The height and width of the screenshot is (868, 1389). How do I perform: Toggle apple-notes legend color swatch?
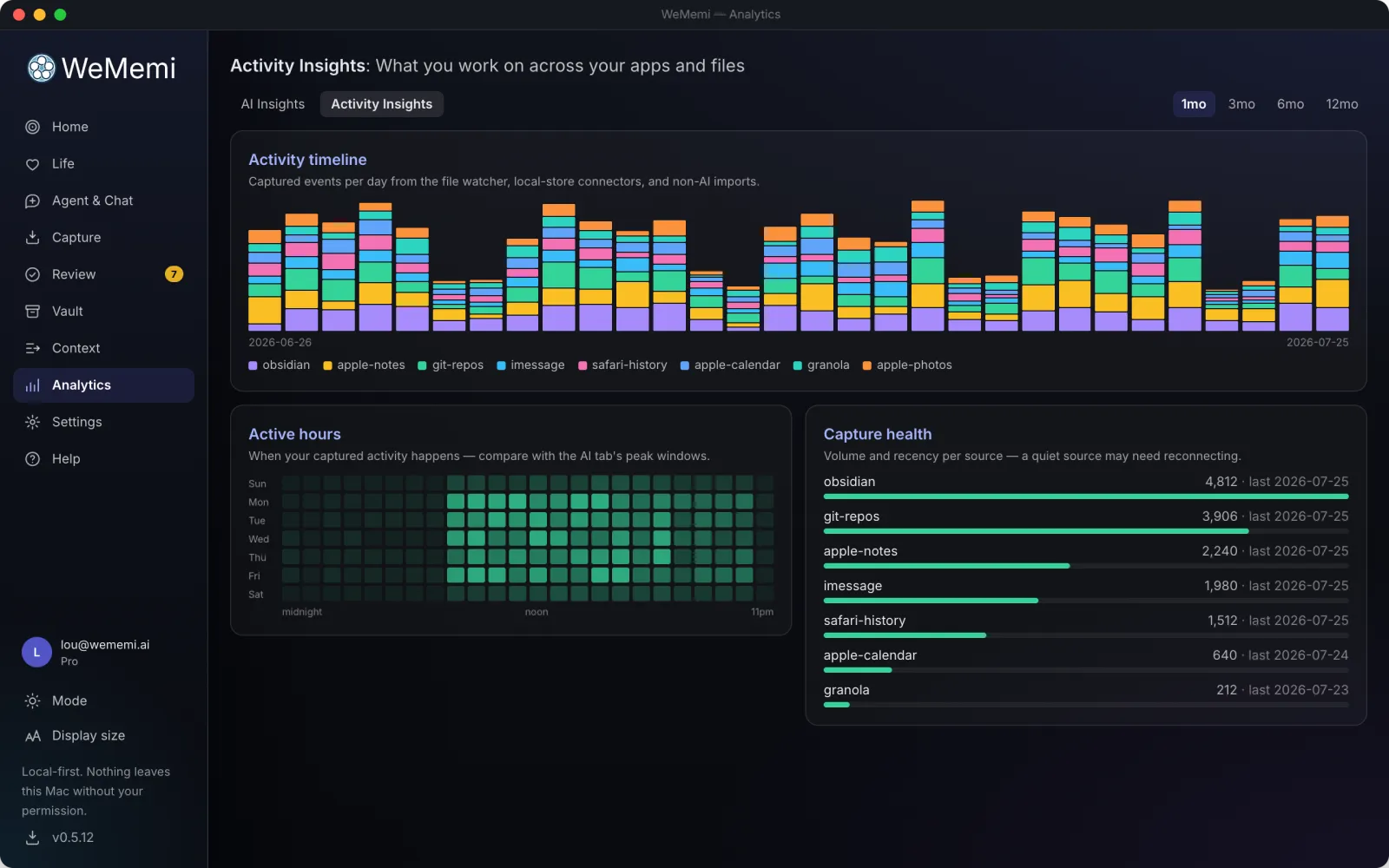(327, 365)
